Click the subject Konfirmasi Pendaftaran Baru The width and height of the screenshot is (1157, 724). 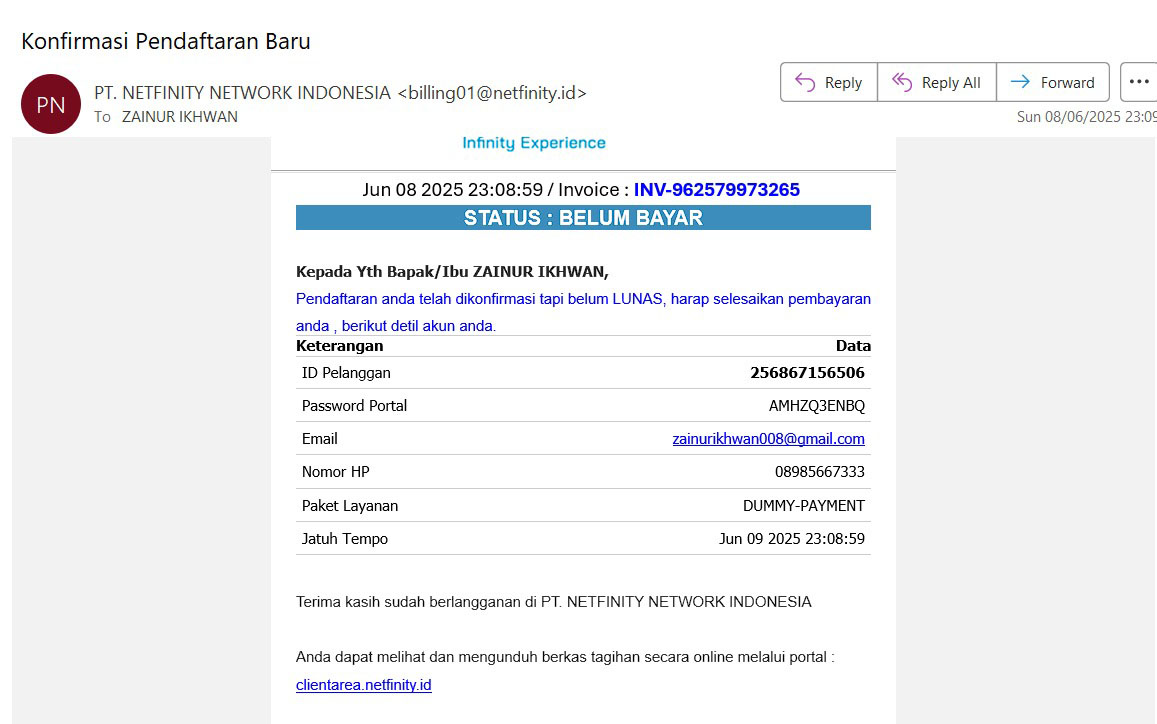click(166, 41)
